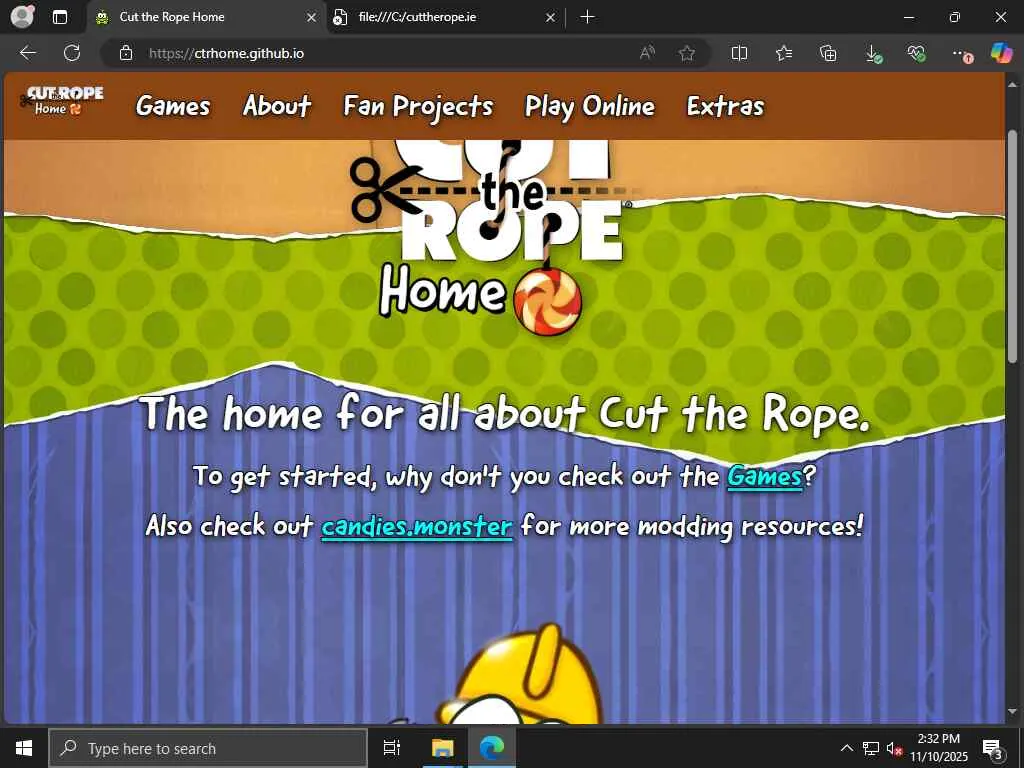Launch the Copilot icon
The image size is (1024, 768).
1002,53
